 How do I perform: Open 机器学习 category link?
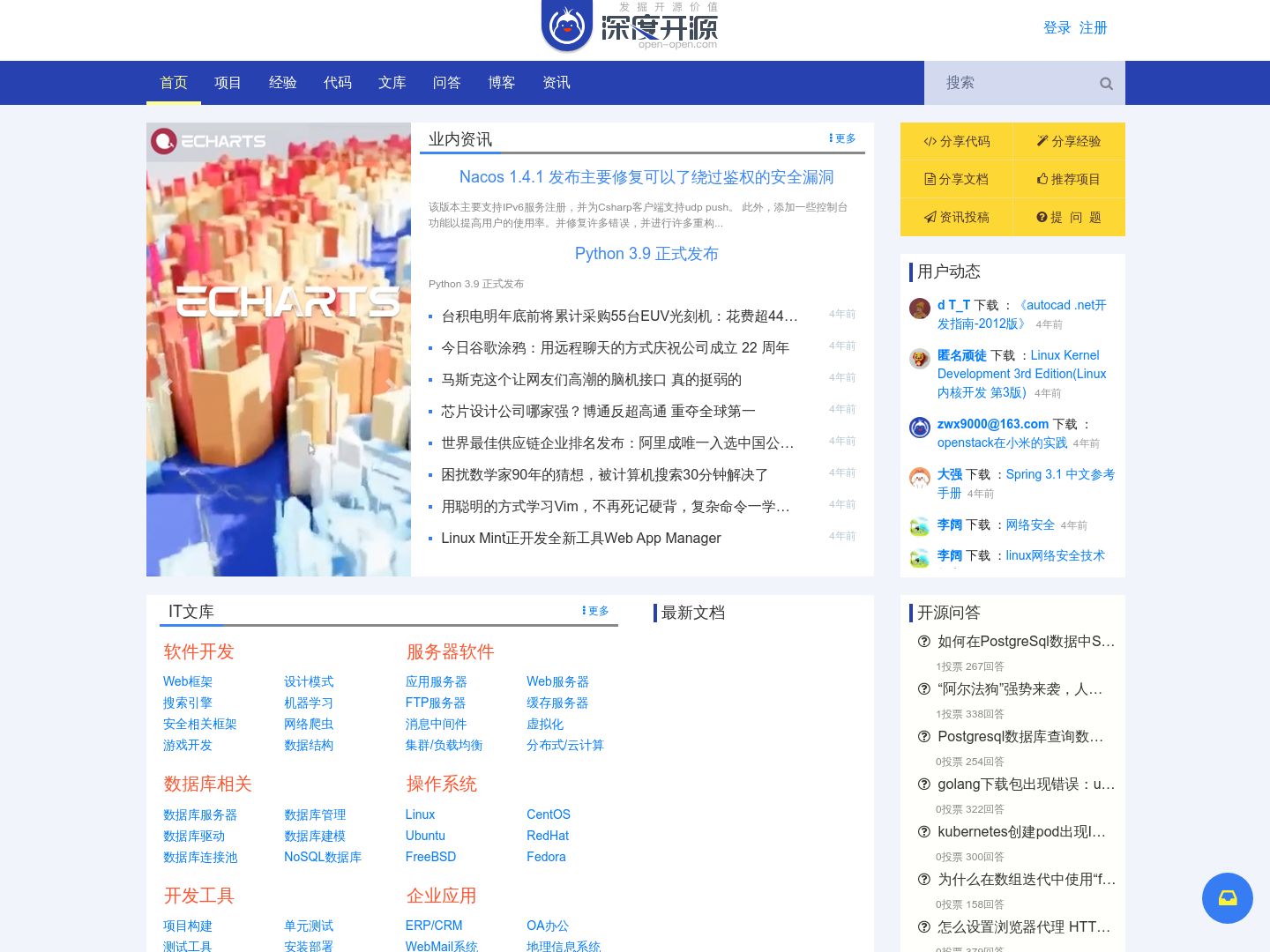coord(309,703)
